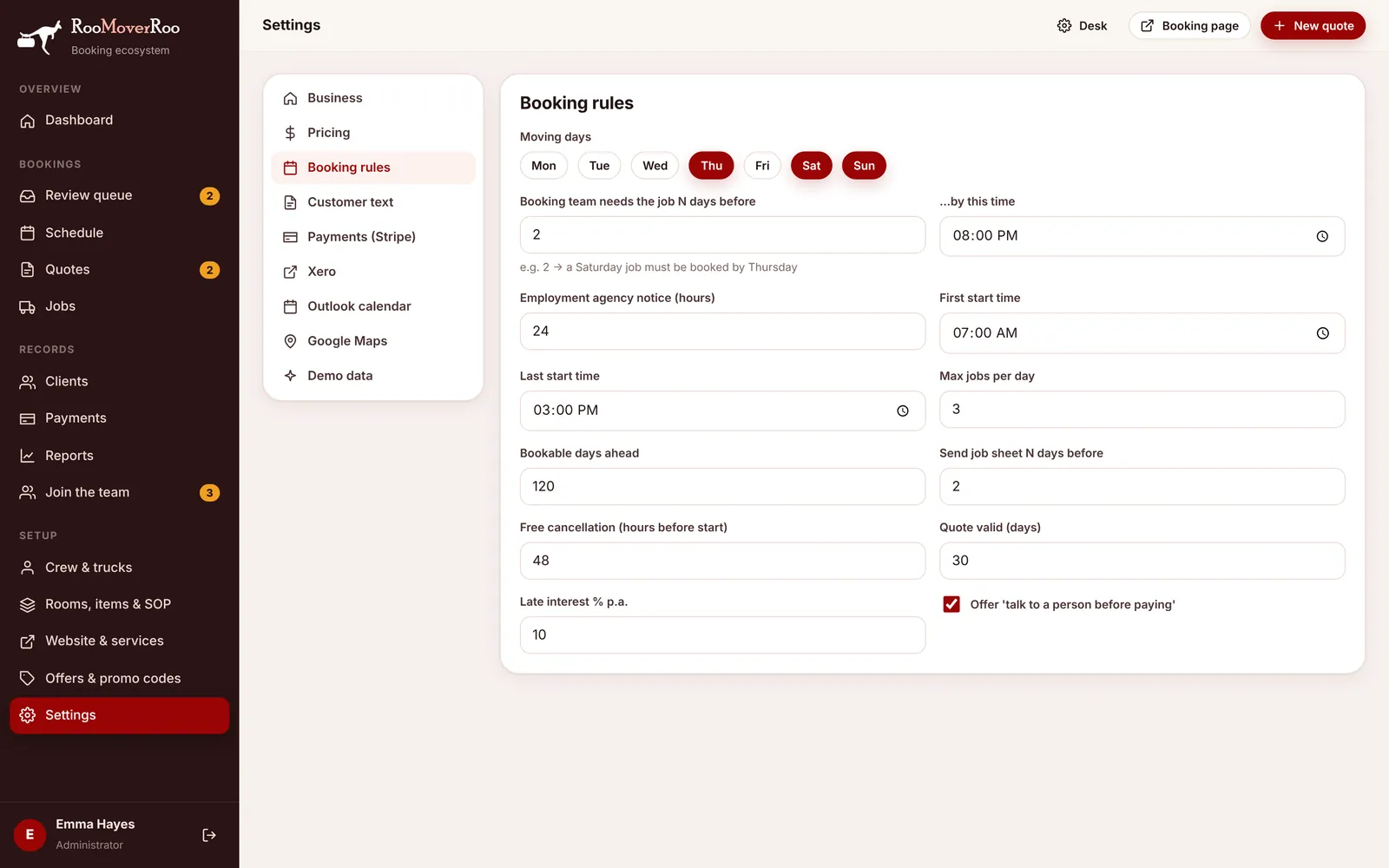Select Customer text settings tab
The image size is (1389, 868).
tap(373, 202)
